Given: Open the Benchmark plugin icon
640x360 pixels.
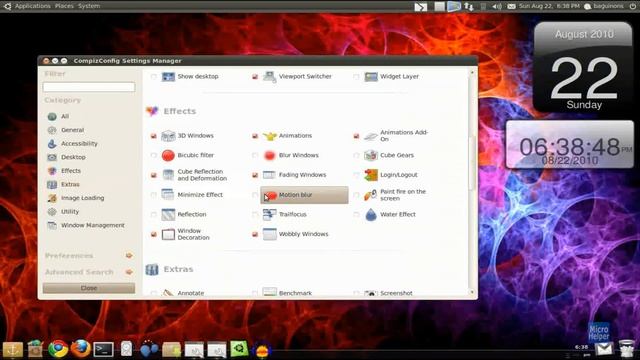Looking at the screenshot, I should click(x=269, y=292).
